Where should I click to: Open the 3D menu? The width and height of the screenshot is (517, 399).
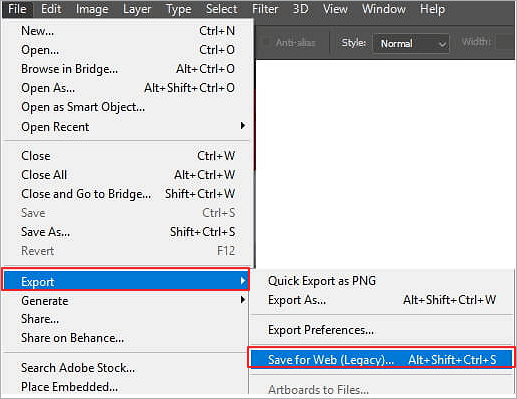coord(300,9)
